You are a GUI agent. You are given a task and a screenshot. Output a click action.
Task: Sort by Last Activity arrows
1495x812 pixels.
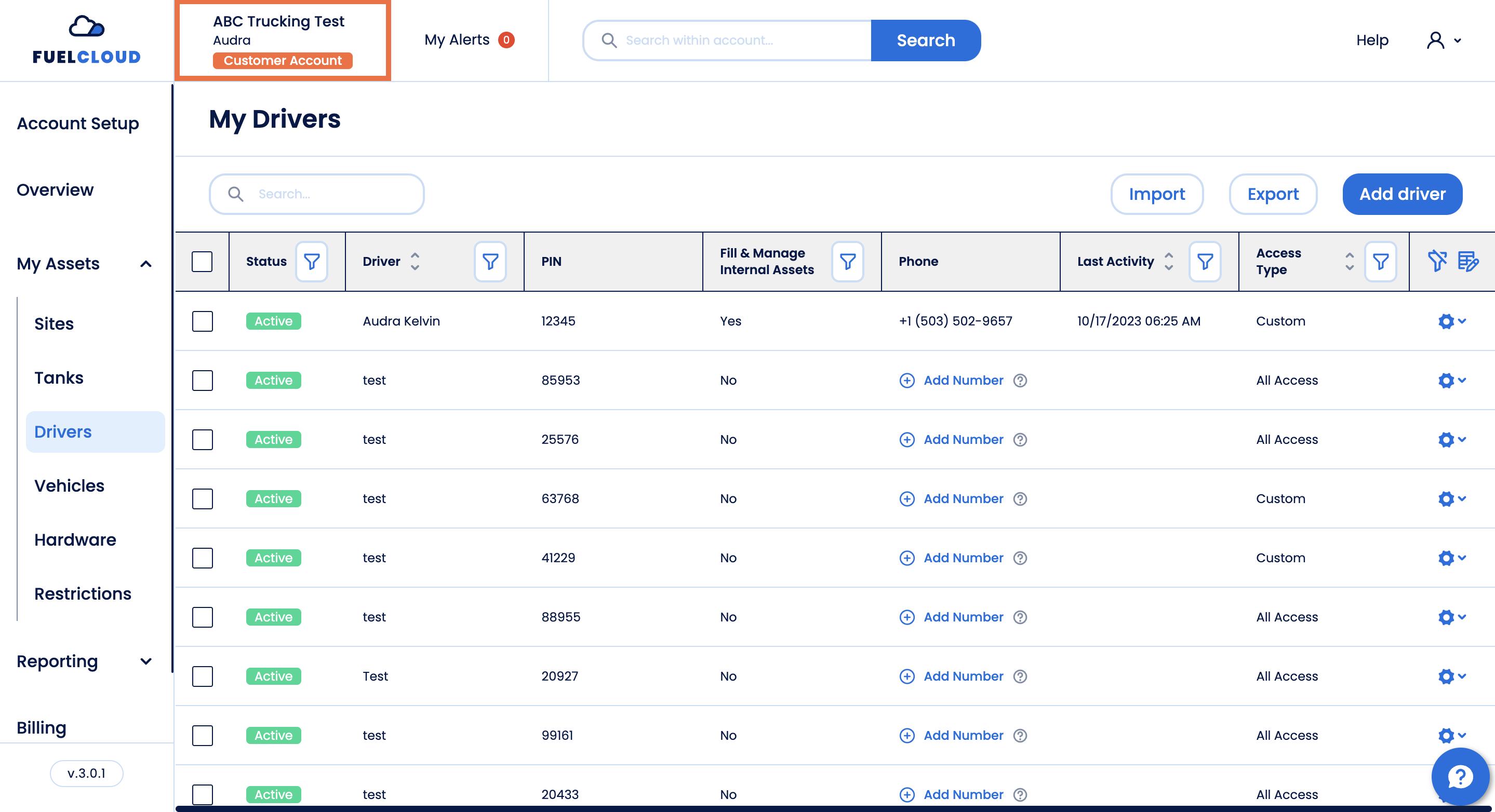pos(1169,262)
